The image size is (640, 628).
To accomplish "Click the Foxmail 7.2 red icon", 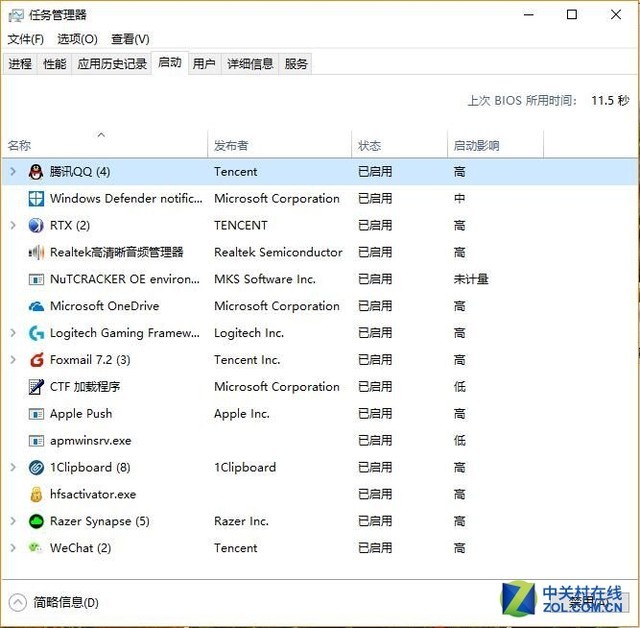I will [36, 360].
